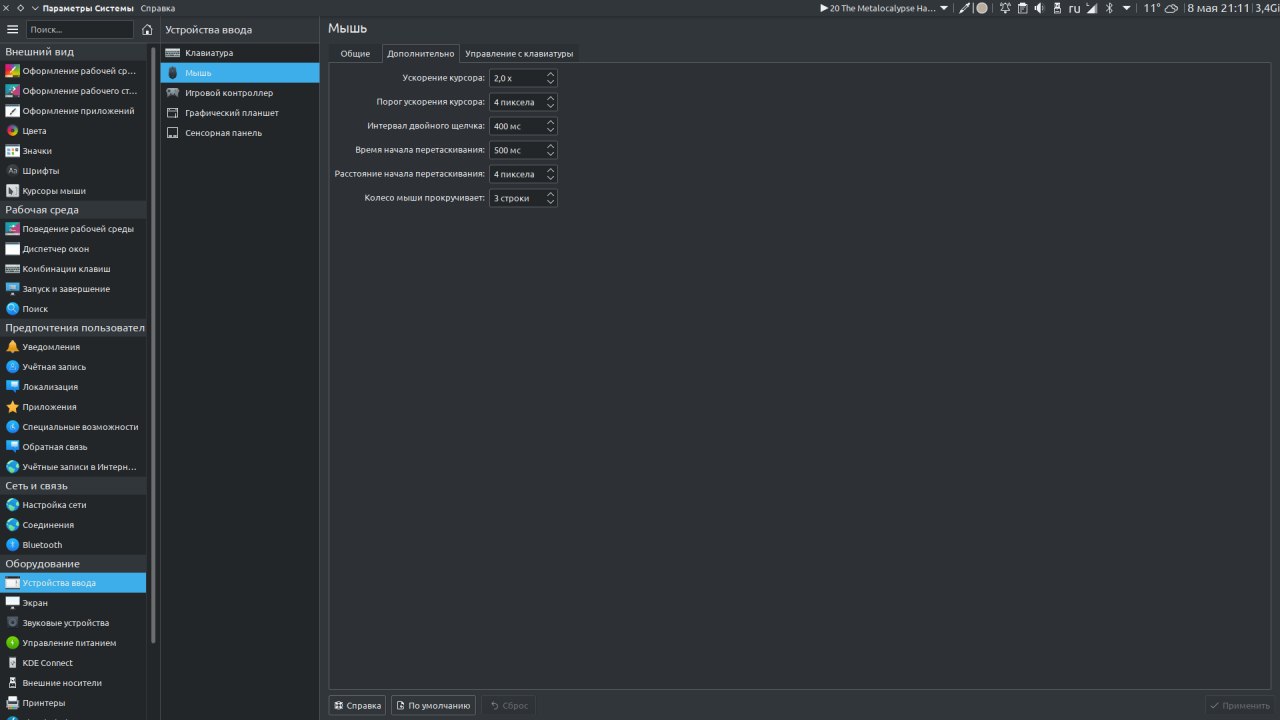Open Цвета color settings
The height and width of the screenshot is (720, 1280).
coord(73,131)
